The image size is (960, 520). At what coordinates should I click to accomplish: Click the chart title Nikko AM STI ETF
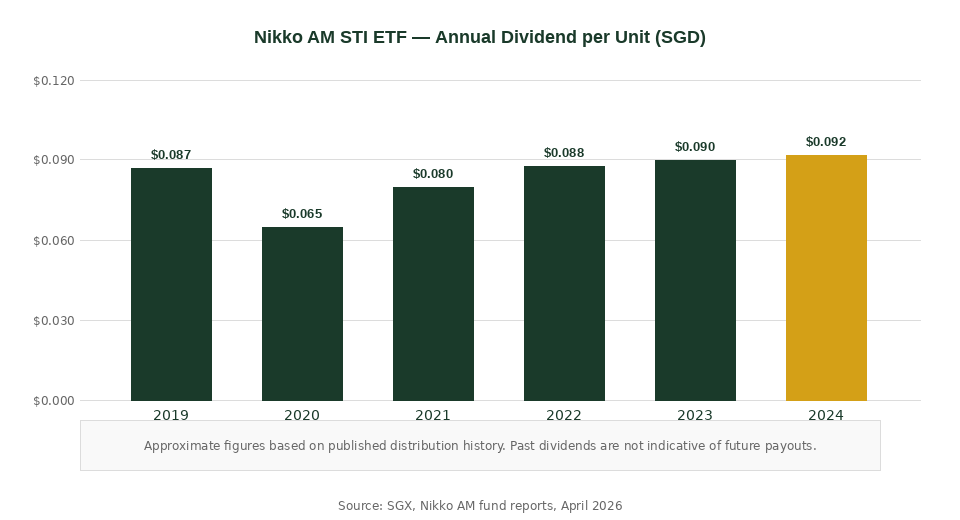point(480,37)
